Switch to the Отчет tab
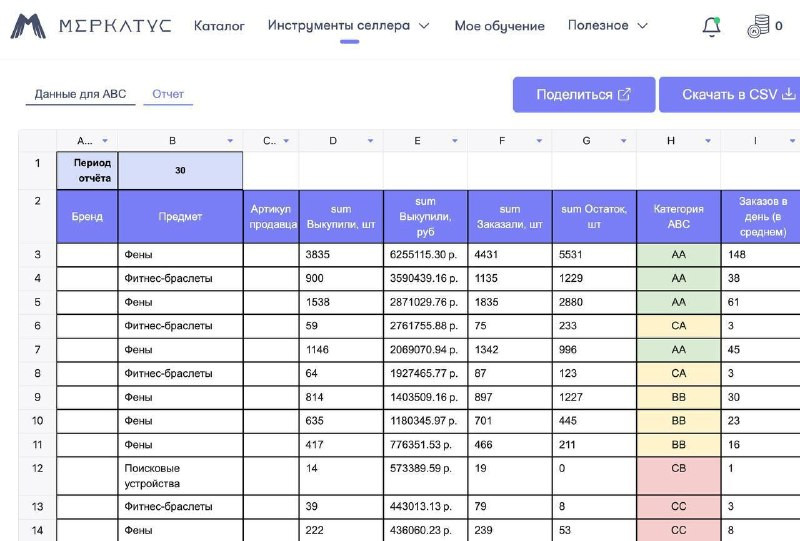800x541 pixels. point(168,94)
